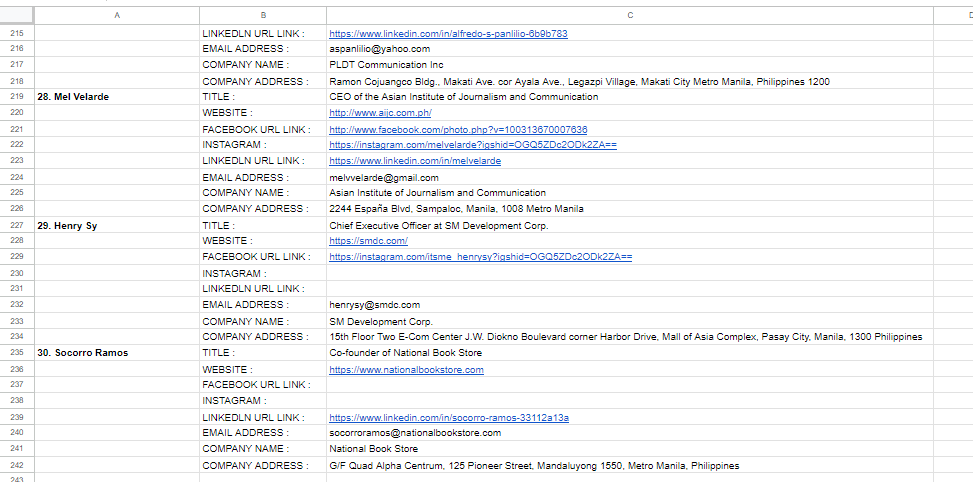Select company name 'Asian Institute of Journalism and Communication' in row 225
Viewport: 973px width, 482px height.
tap(630, 192)
